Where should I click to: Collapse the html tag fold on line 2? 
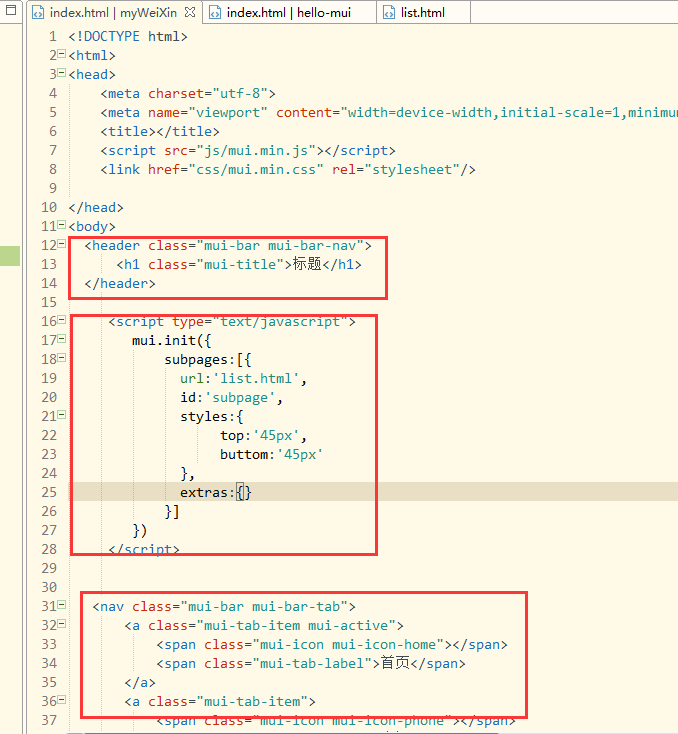pos(62,56)
